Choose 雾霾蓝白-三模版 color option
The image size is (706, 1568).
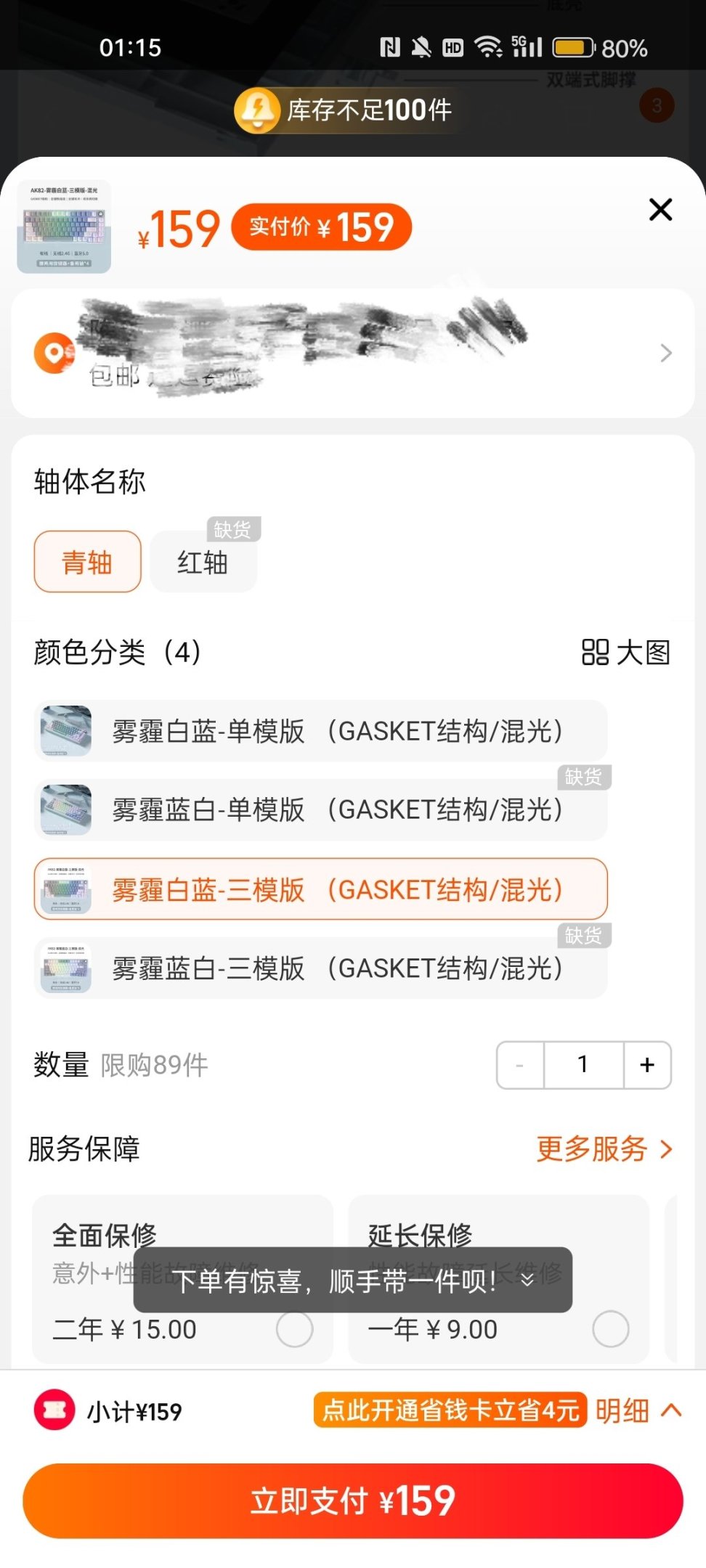(x=320, y=968)
